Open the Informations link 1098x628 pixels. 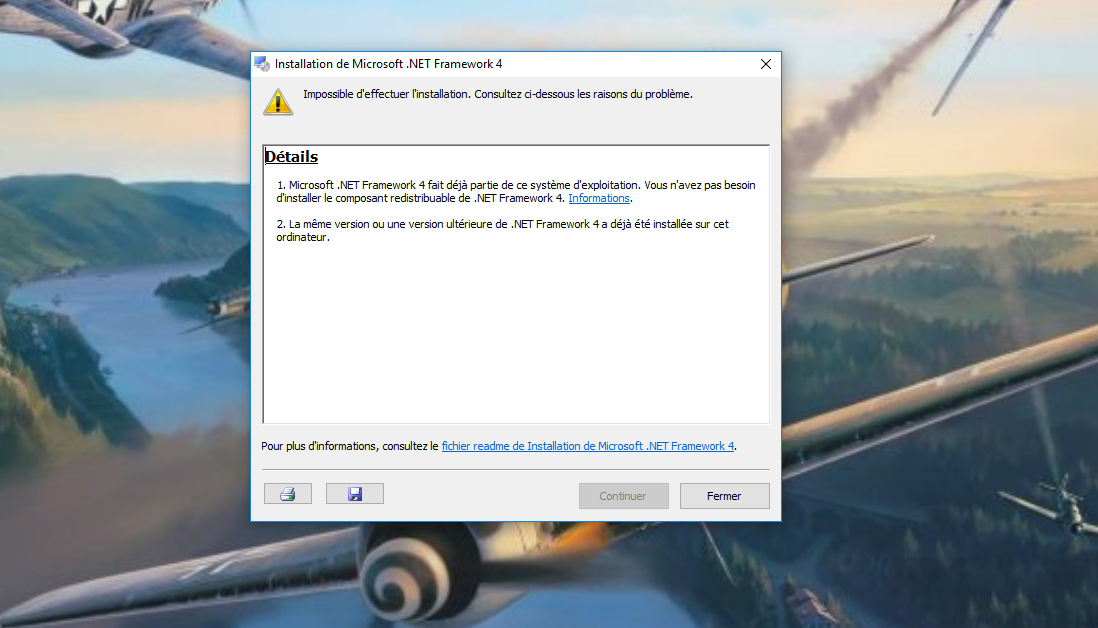click(x=599, y=198)
